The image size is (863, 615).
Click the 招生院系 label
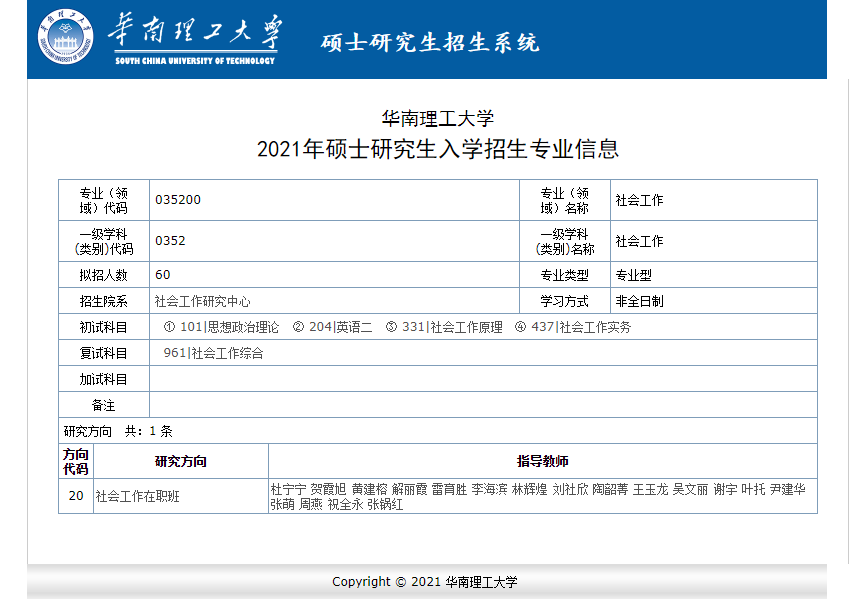[x=103, y=301]
